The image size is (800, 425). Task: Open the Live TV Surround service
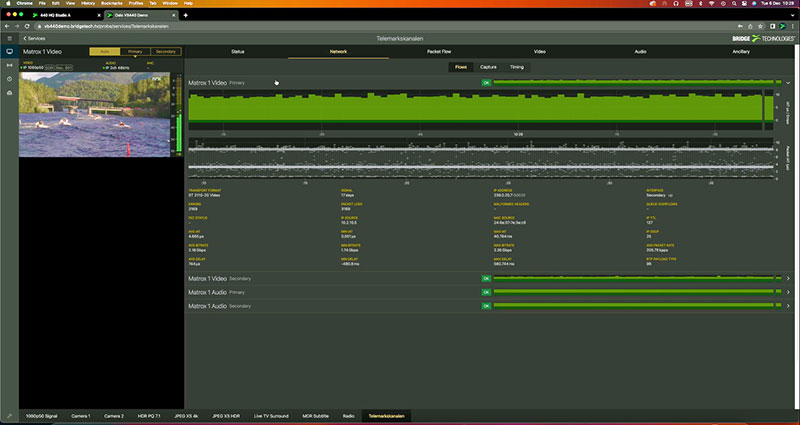[270, 415]
